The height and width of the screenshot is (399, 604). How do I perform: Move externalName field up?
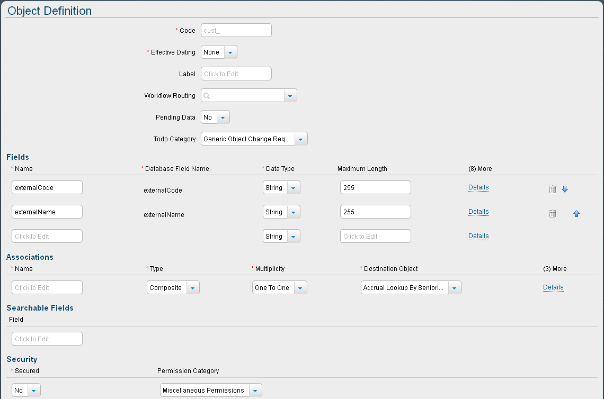click(576, 213)
